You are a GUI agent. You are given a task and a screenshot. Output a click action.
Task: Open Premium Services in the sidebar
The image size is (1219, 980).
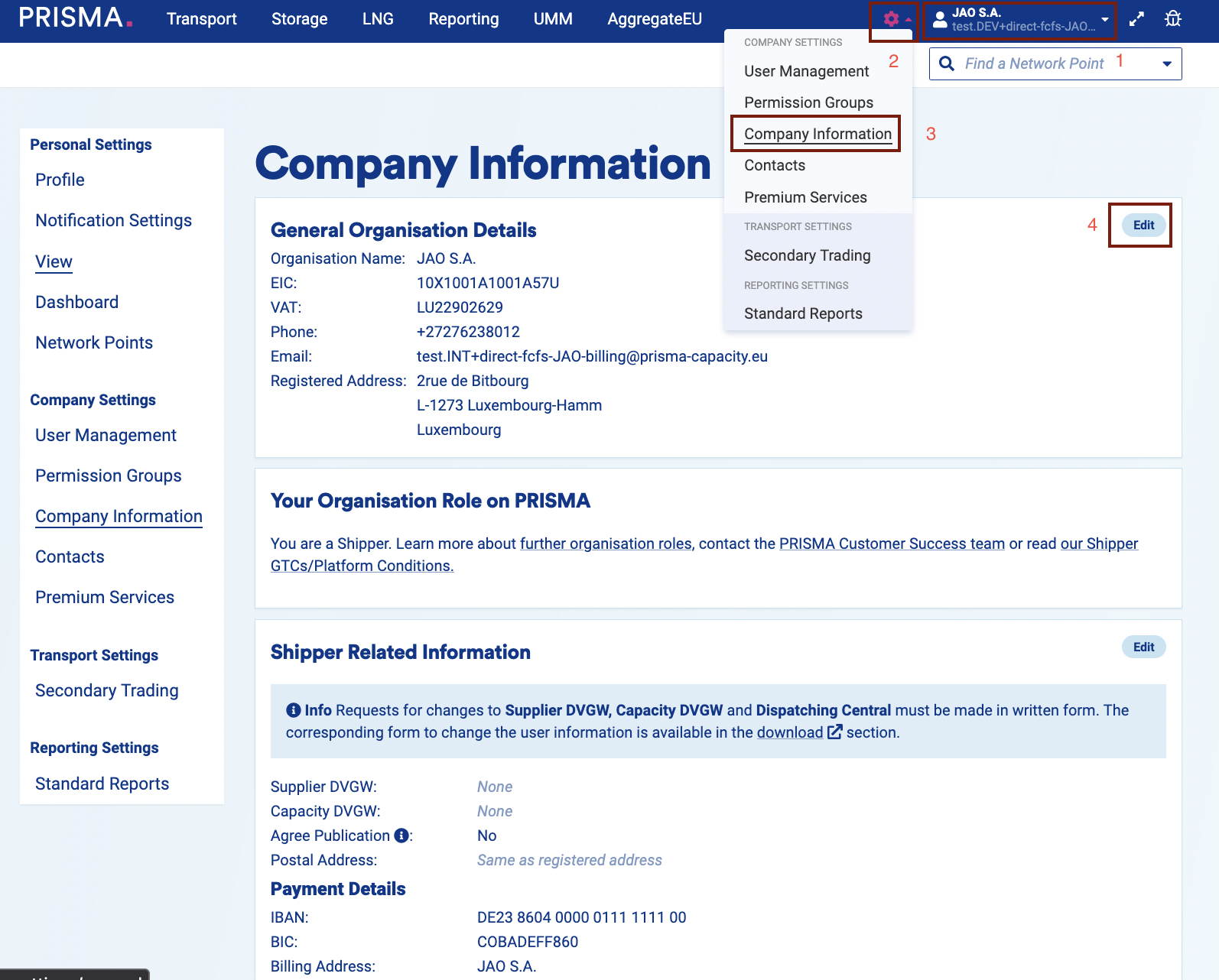click(105, 597)
